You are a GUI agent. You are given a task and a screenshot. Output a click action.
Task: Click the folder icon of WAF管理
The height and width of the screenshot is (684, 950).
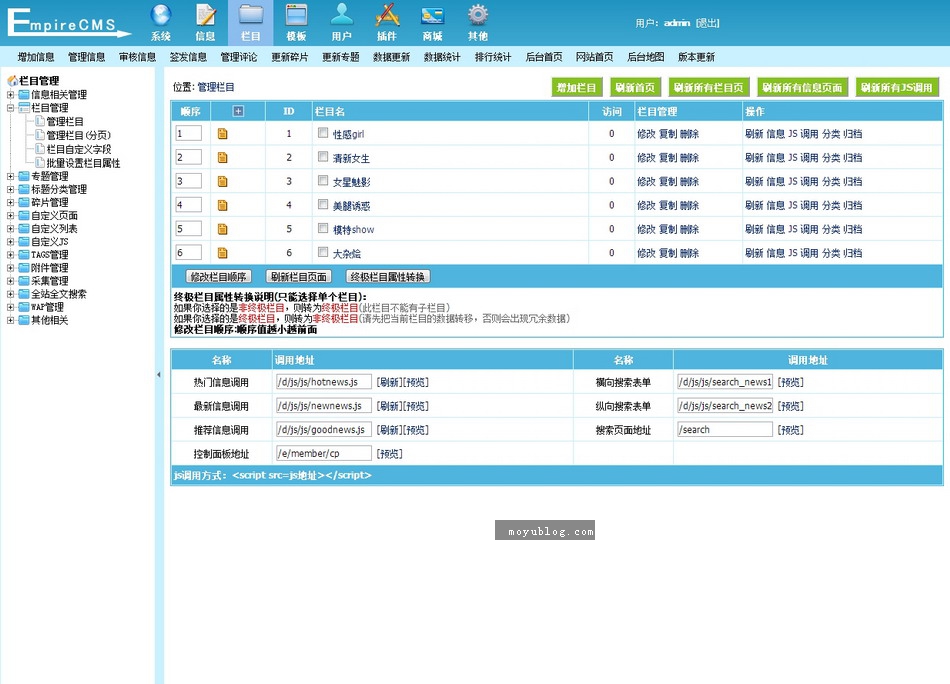click(24, 307)
